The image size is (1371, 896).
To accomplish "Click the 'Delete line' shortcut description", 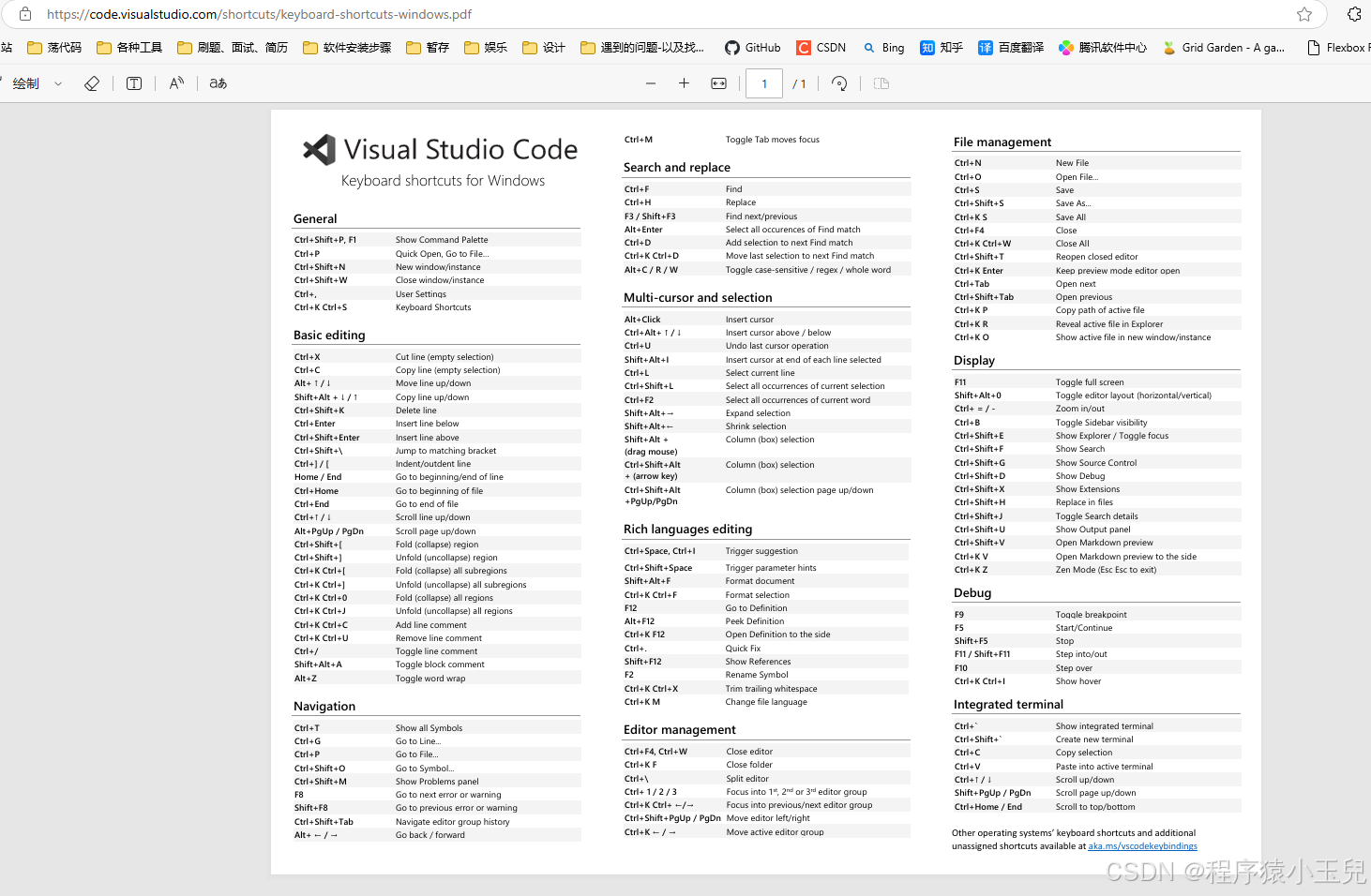I will tap(415, 411).
